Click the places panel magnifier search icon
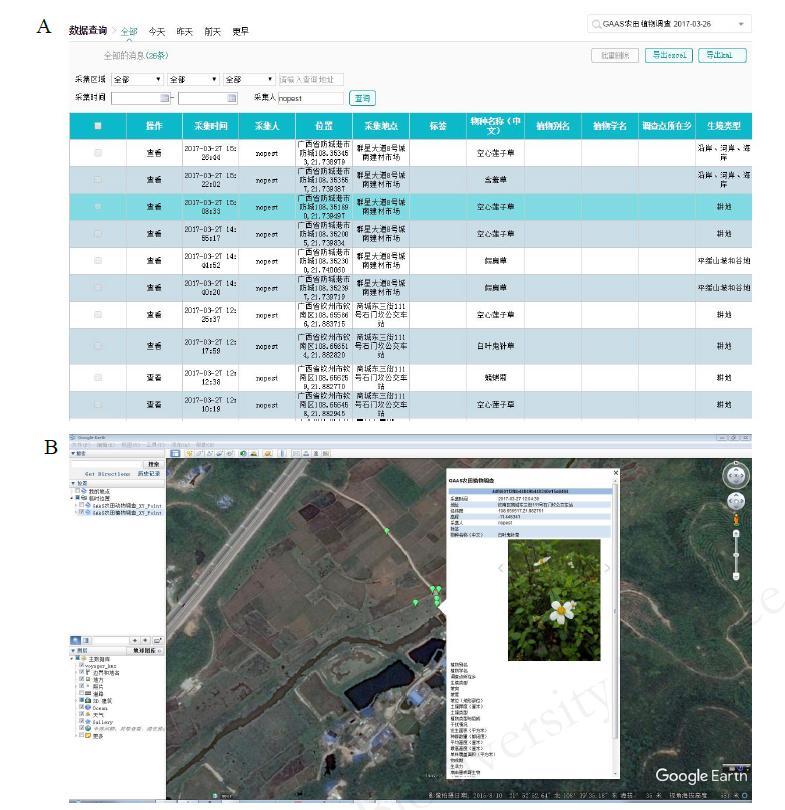Viewport: 785px width, 810px height. [x=75, y=640]
